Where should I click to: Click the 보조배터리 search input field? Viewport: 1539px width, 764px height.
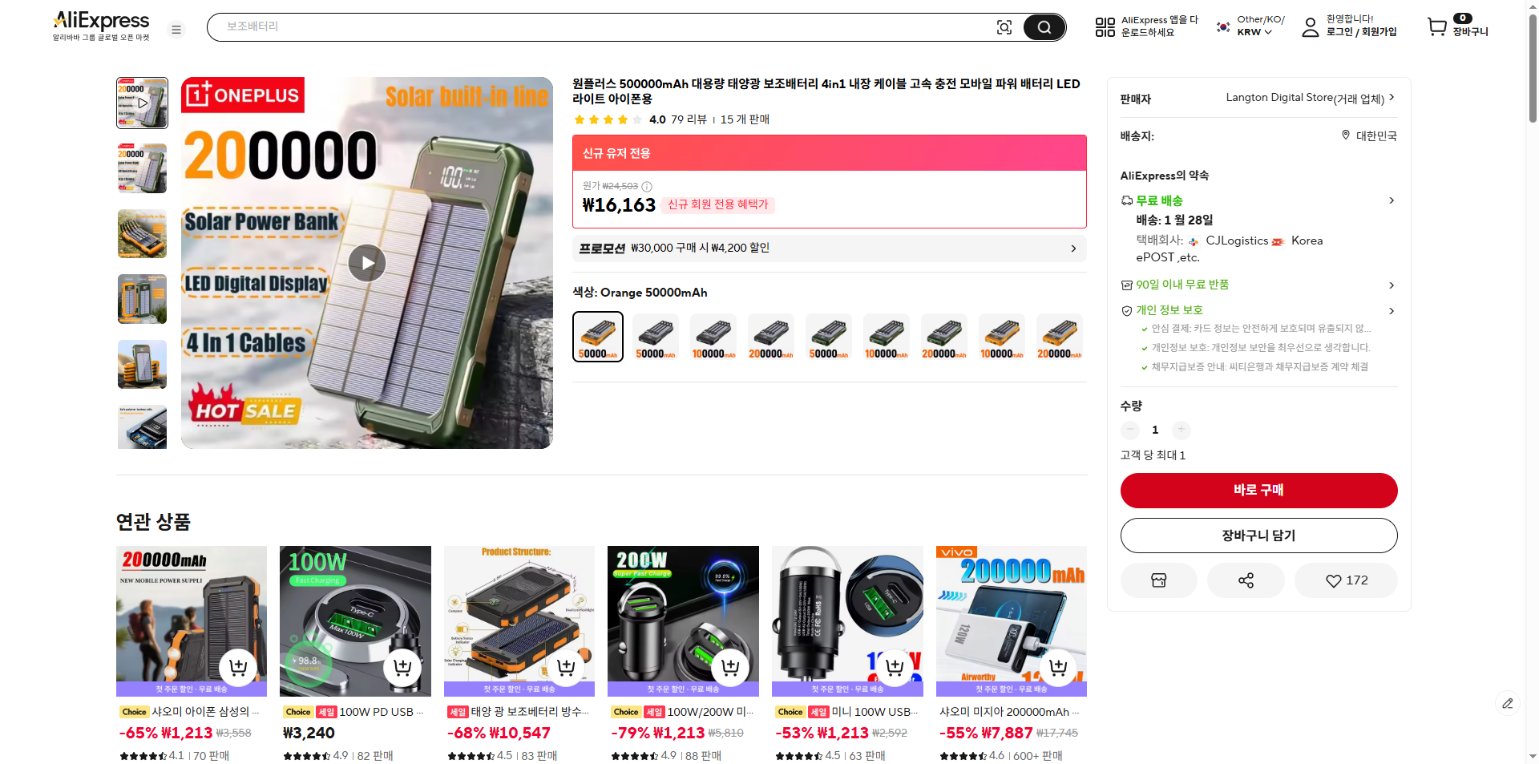click(600, 28)
